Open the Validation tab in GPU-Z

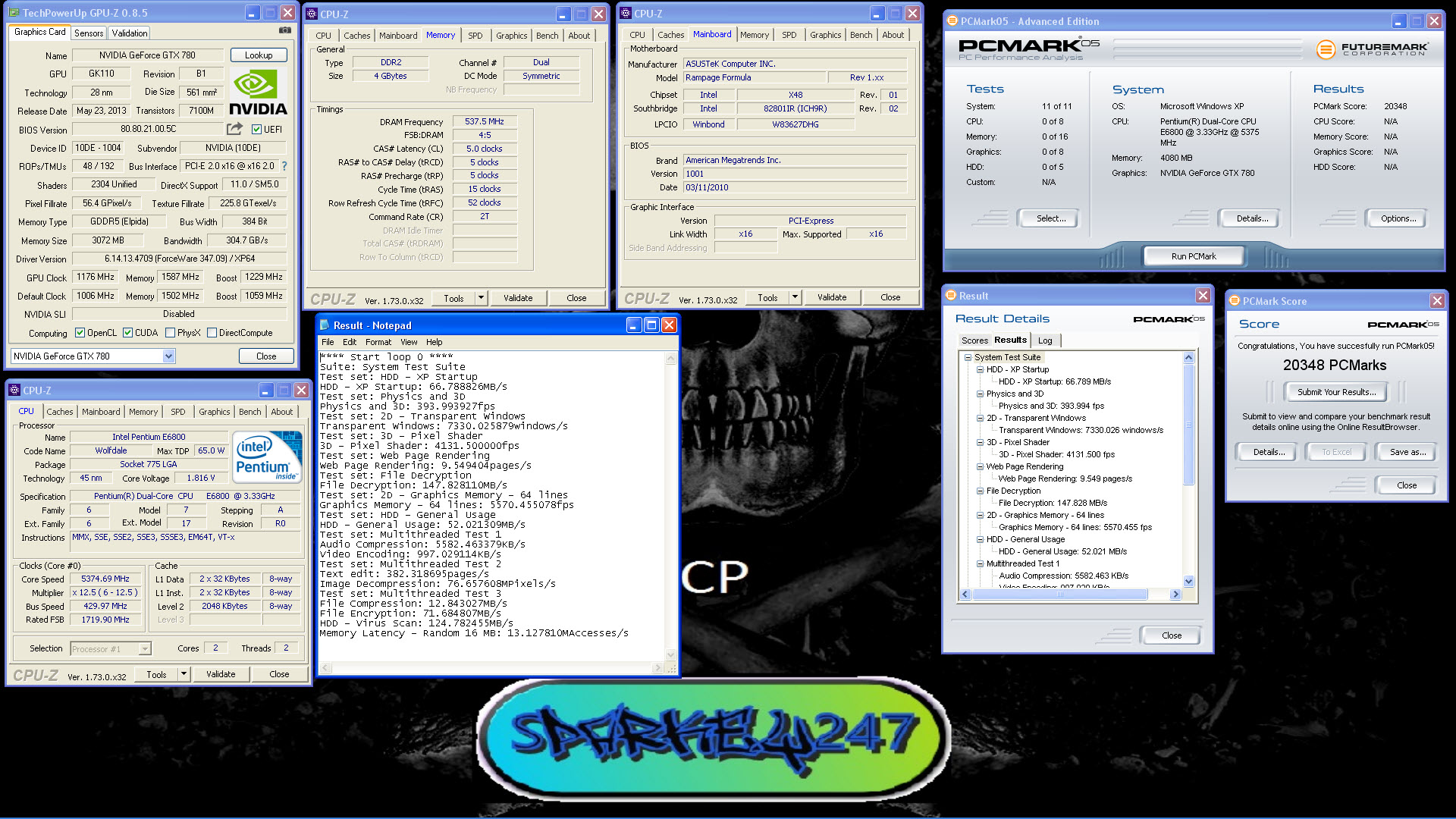pos(130,33)
